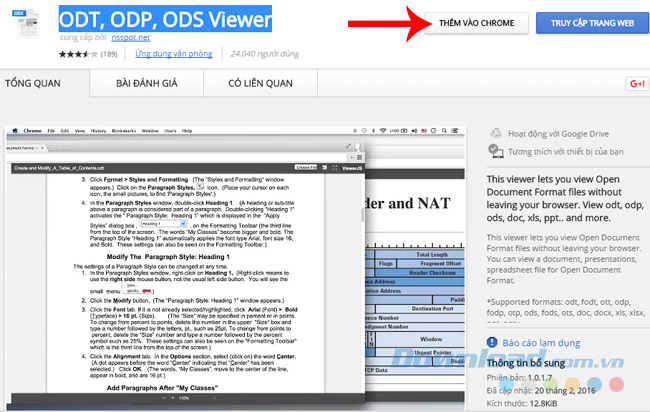Click the 'Thông tin bổ sung' heading
This screenshot has height=412, width=650.
click(x=526, y=363)
